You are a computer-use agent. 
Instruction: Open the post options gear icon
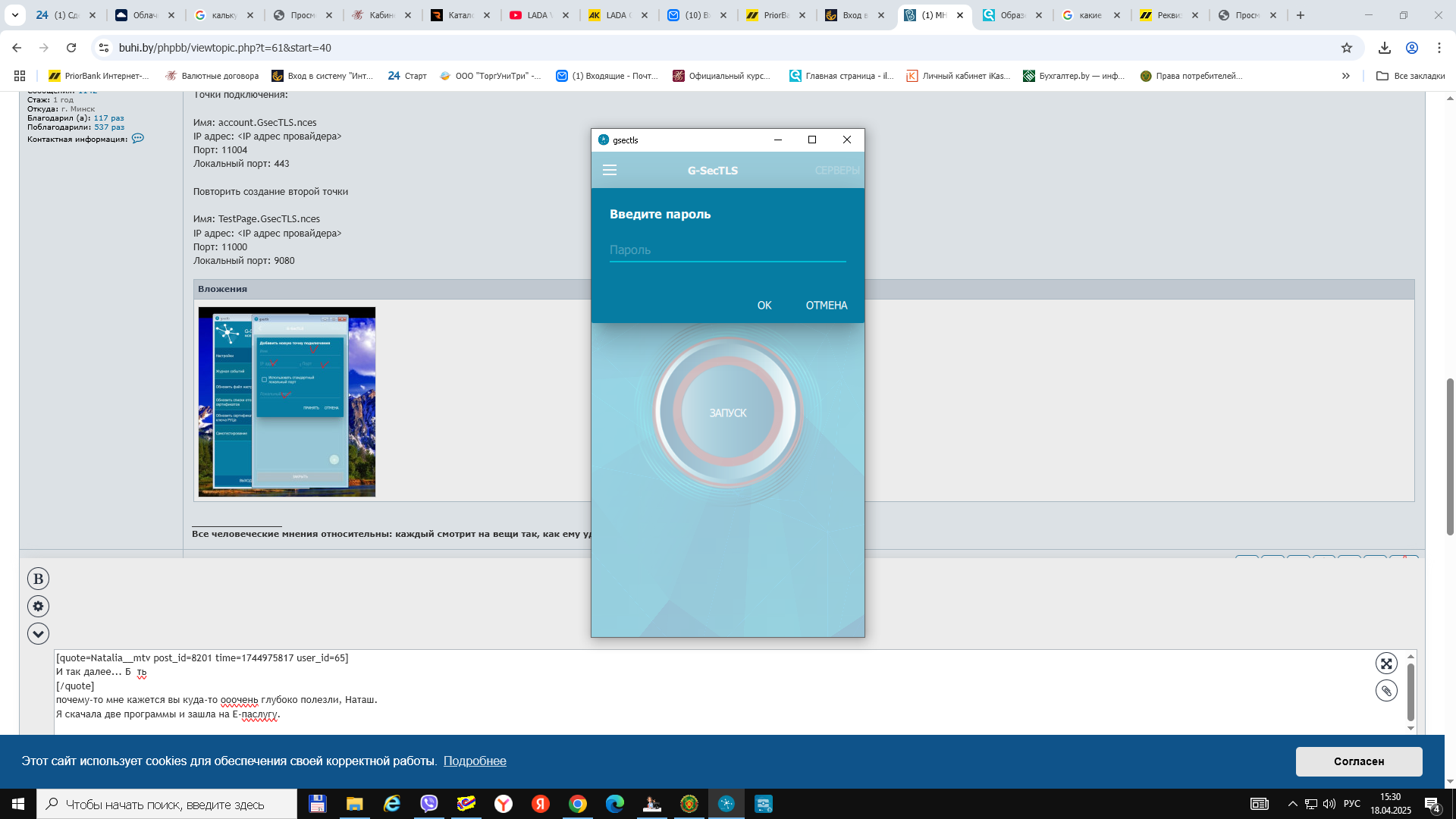(38, 607)
